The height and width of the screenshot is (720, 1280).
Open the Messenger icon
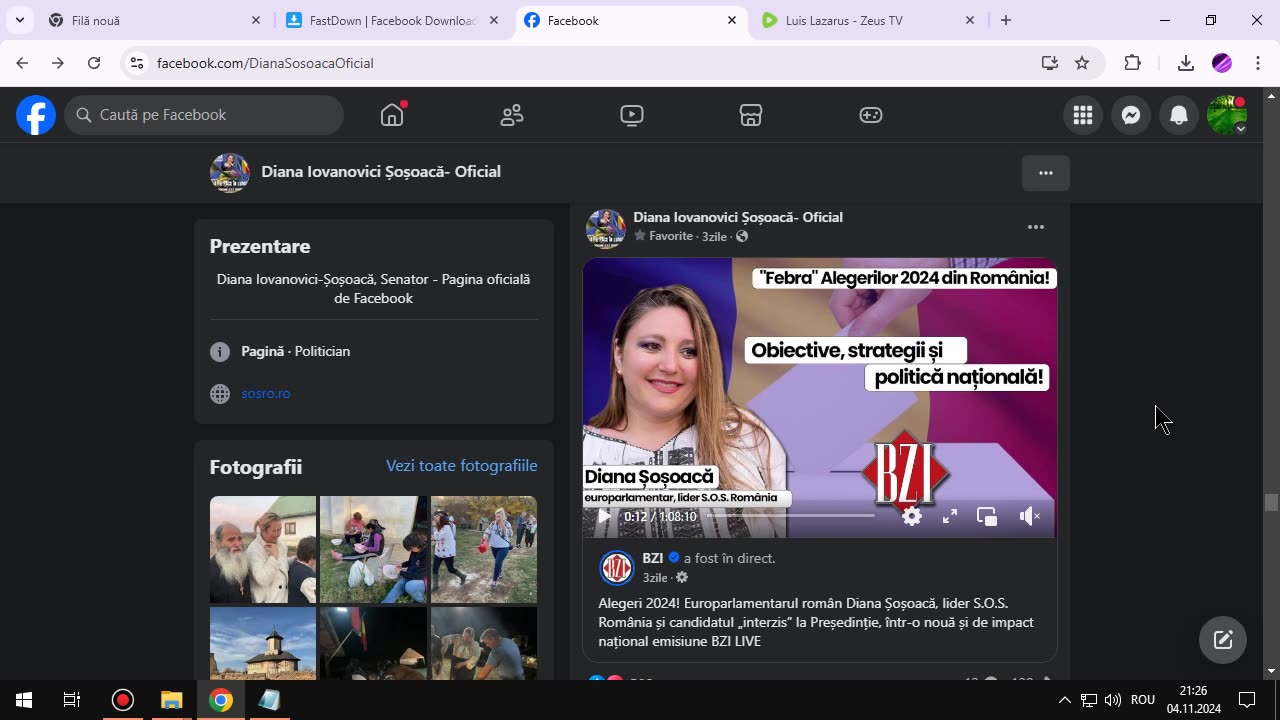pyautogui.click(x=1131, y=115)
